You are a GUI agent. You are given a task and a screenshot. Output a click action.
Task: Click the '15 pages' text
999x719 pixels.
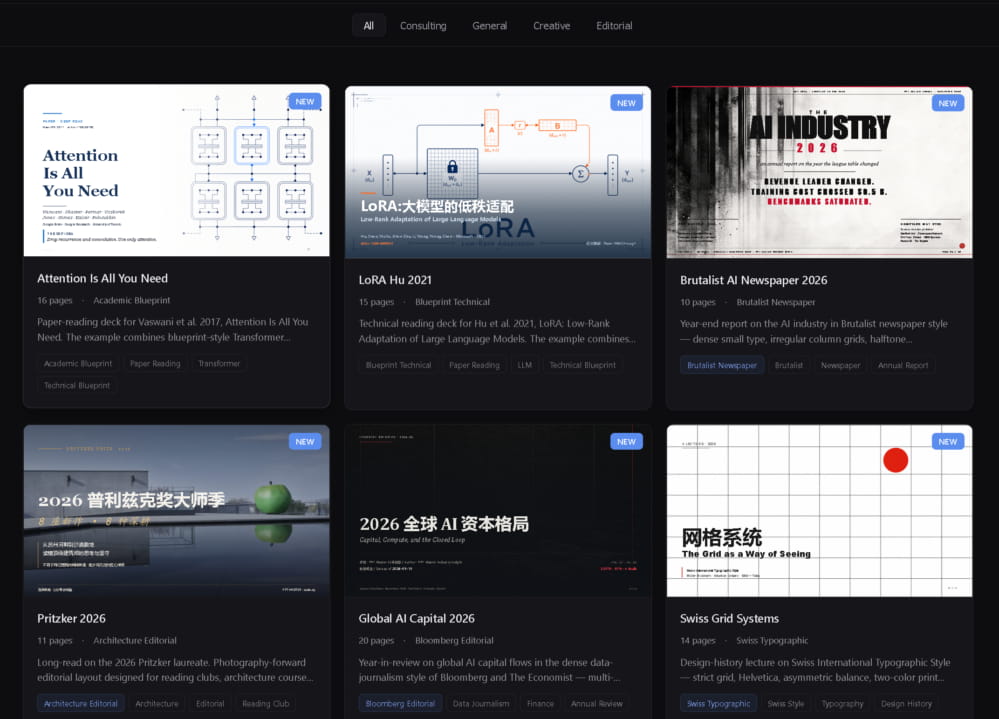[x=377, y=302]
